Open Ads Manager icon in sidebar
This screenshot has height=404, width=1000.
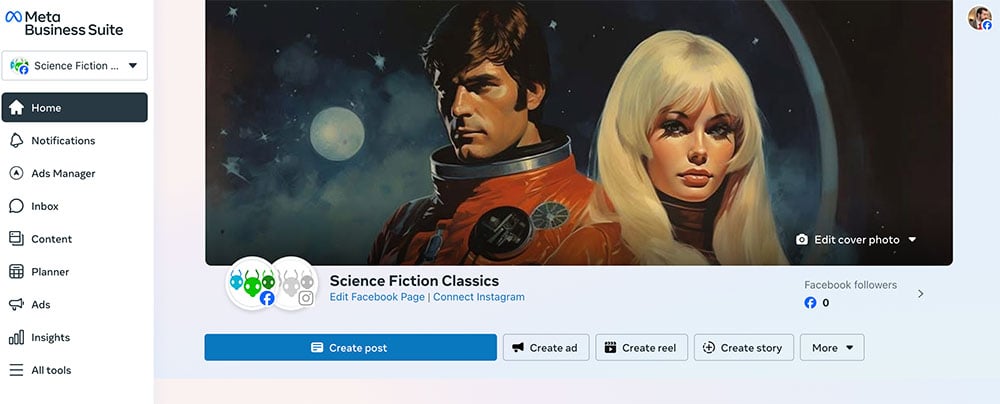(16, 174)
